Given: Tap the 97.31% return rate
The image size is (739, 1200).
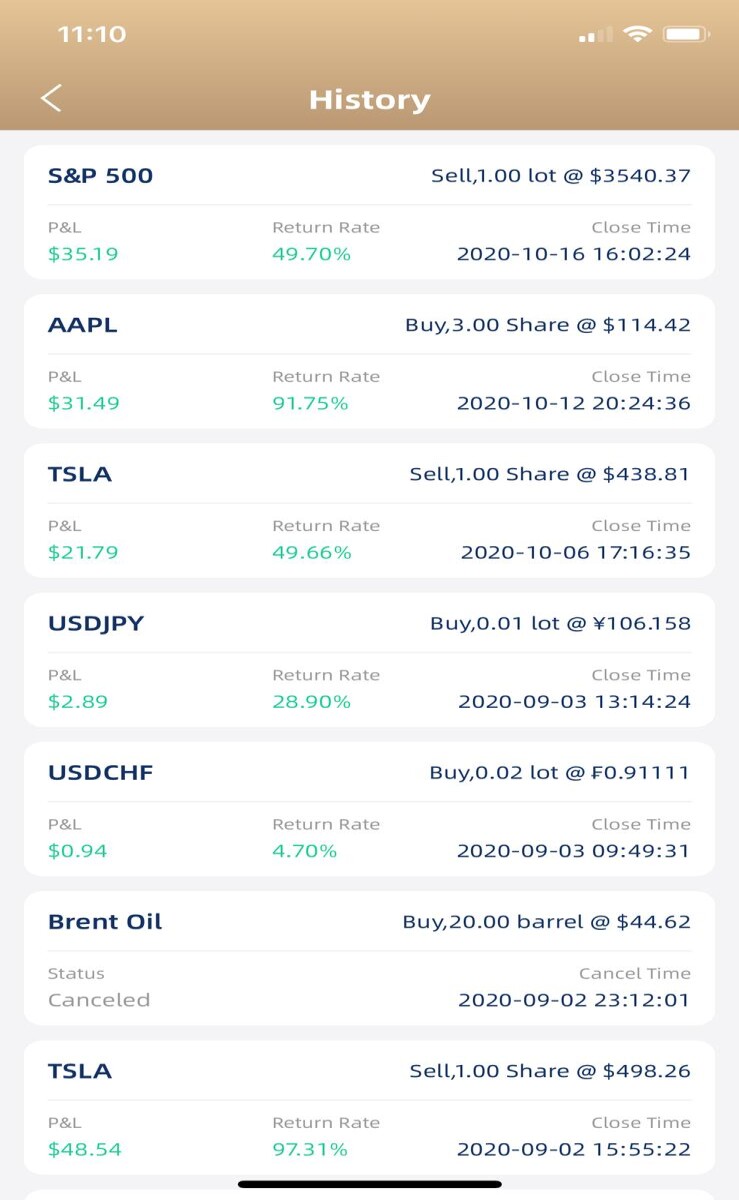Looking at the screenshot, I should pyautogui.click(x=310, y=1149).
